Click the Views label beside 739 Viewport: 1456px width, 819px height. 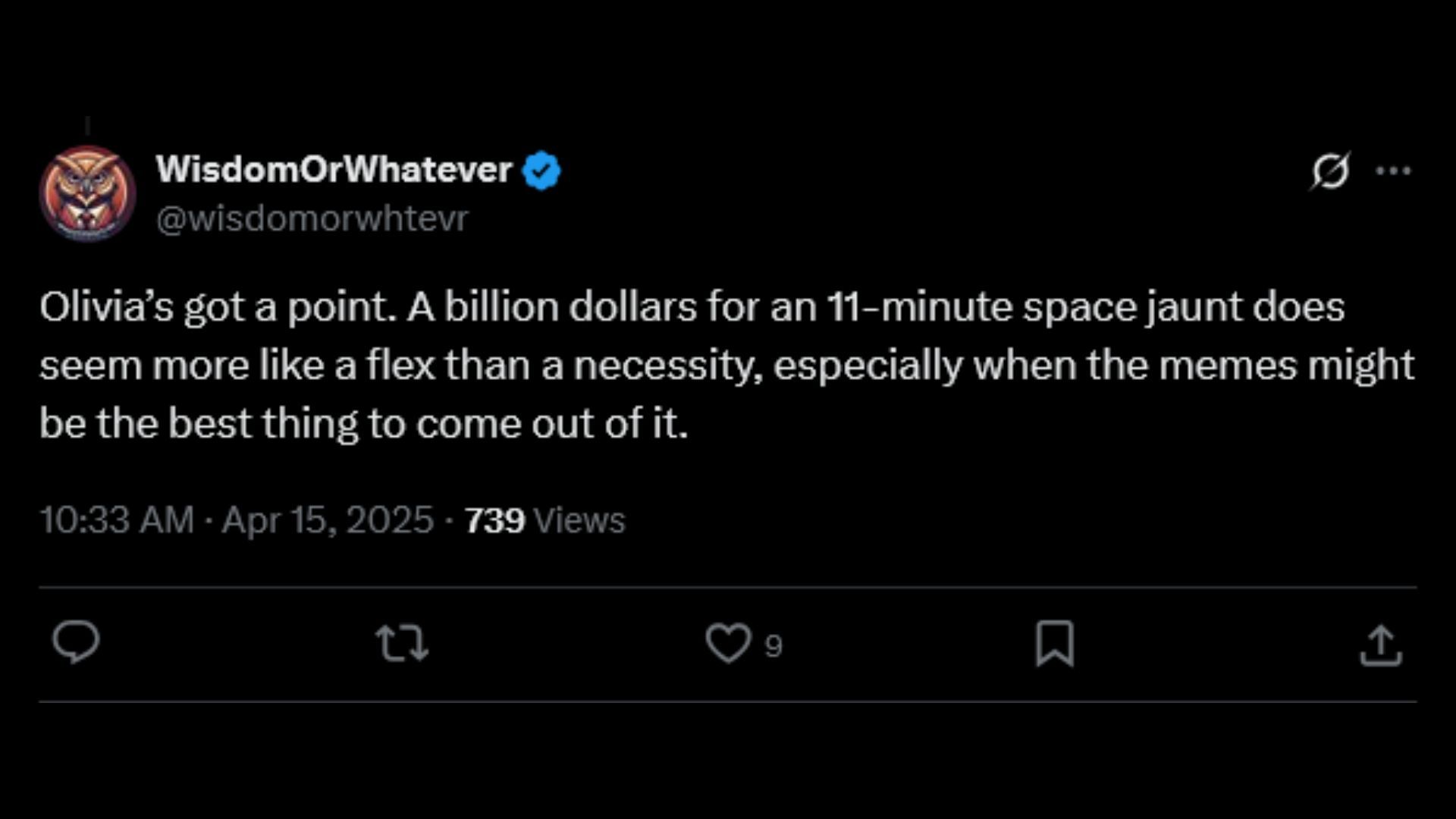tap(579, 520)
